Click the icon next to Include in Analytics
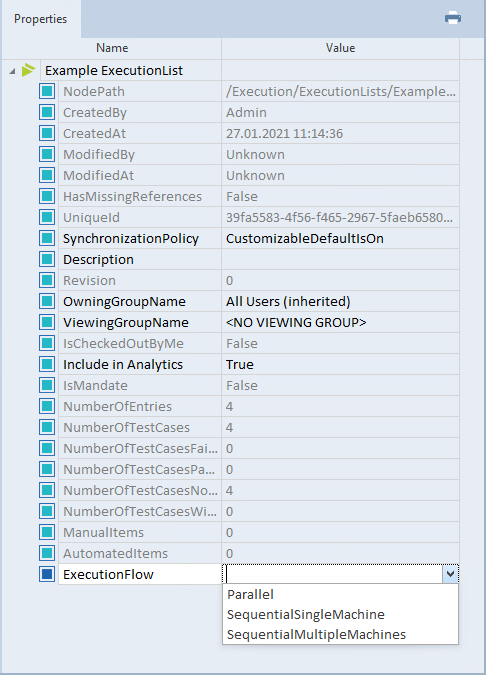 tap(47, 364)
